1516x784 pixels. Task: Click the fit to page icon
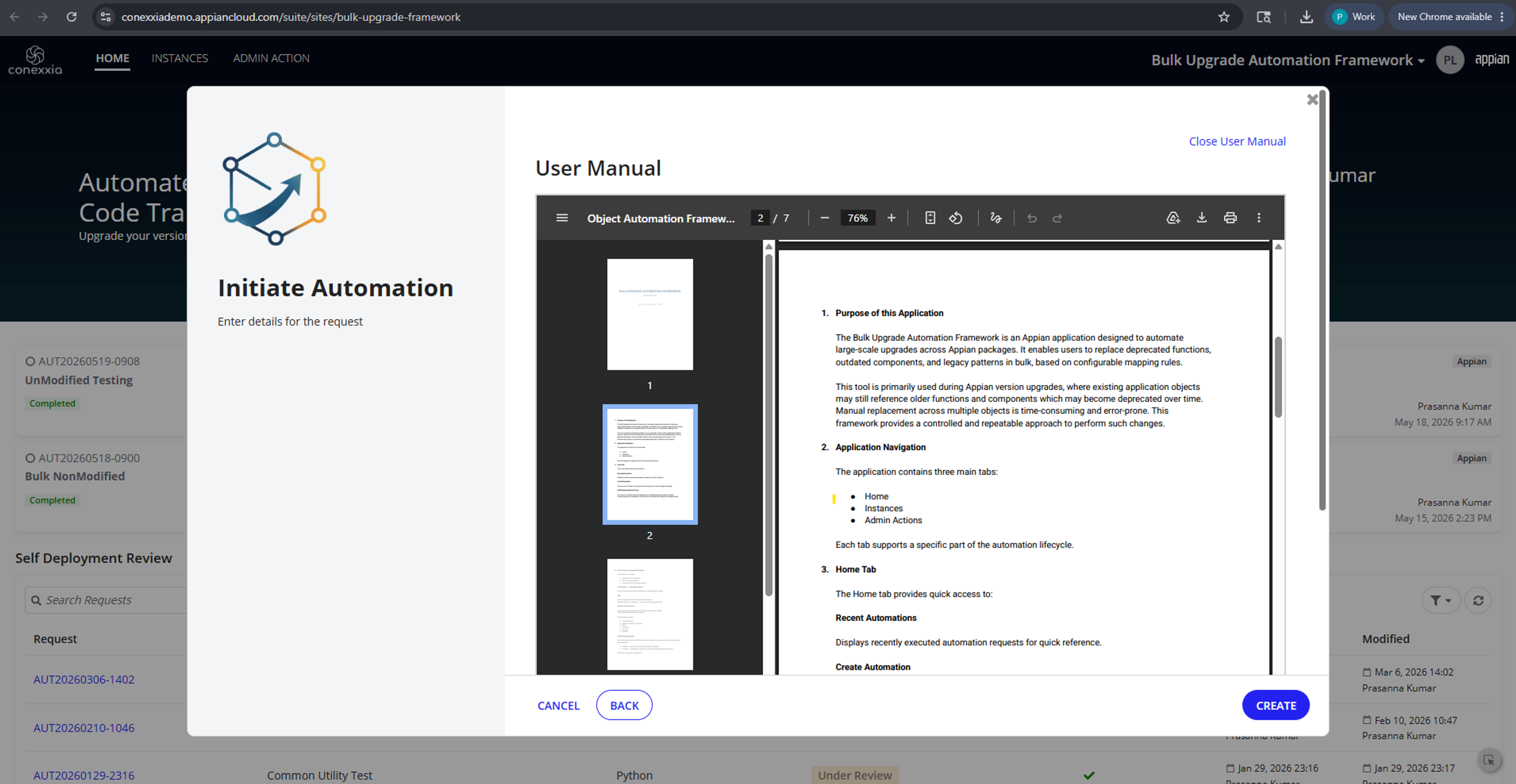pos(930,218)
